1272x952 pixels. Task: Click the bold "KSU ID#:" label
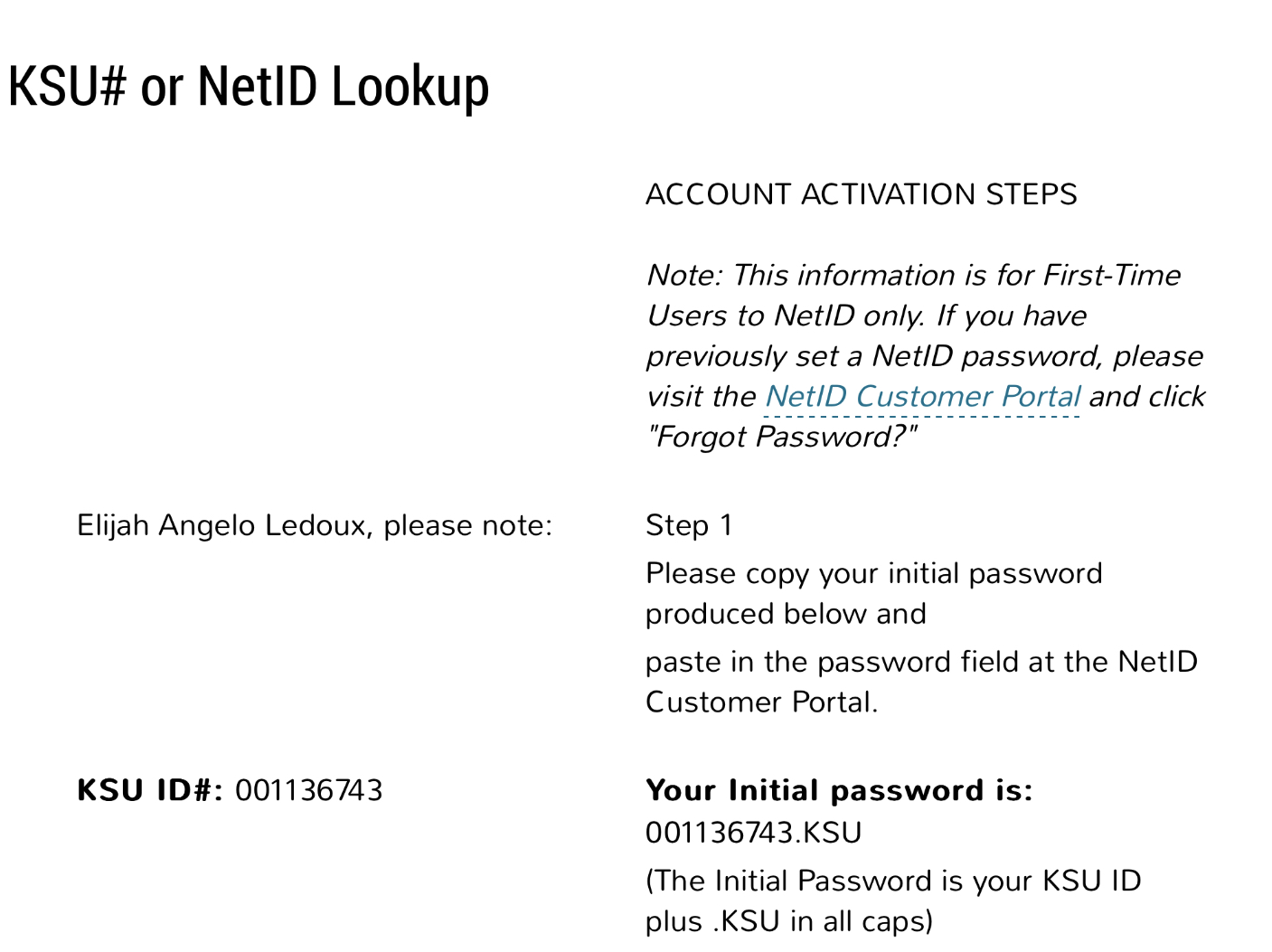[150, 791]
